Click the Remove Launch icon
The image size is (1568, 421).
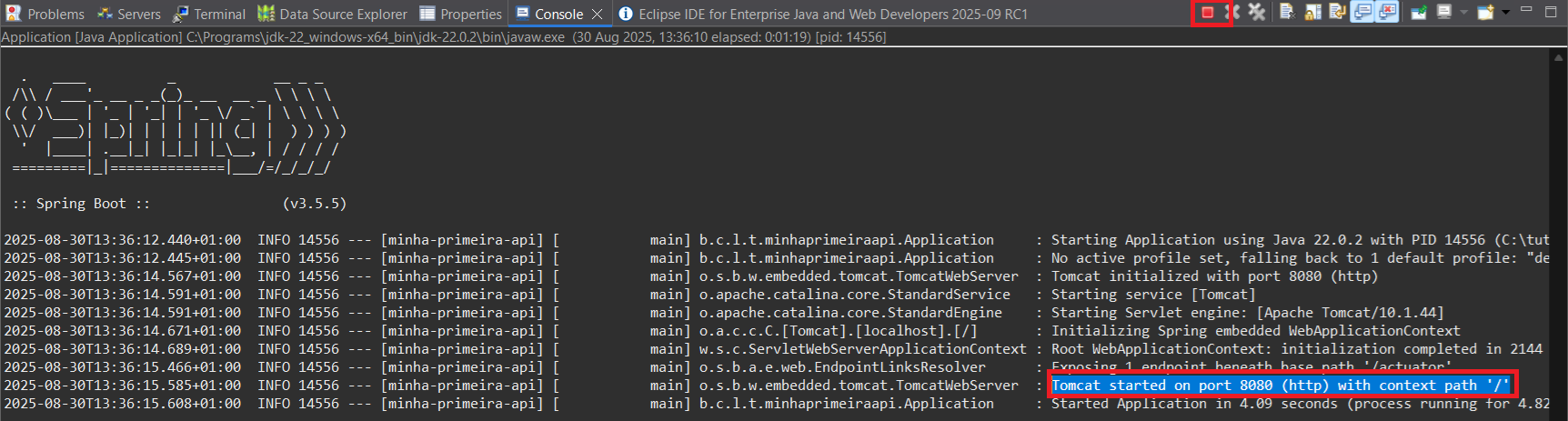tap(1232, 13)
